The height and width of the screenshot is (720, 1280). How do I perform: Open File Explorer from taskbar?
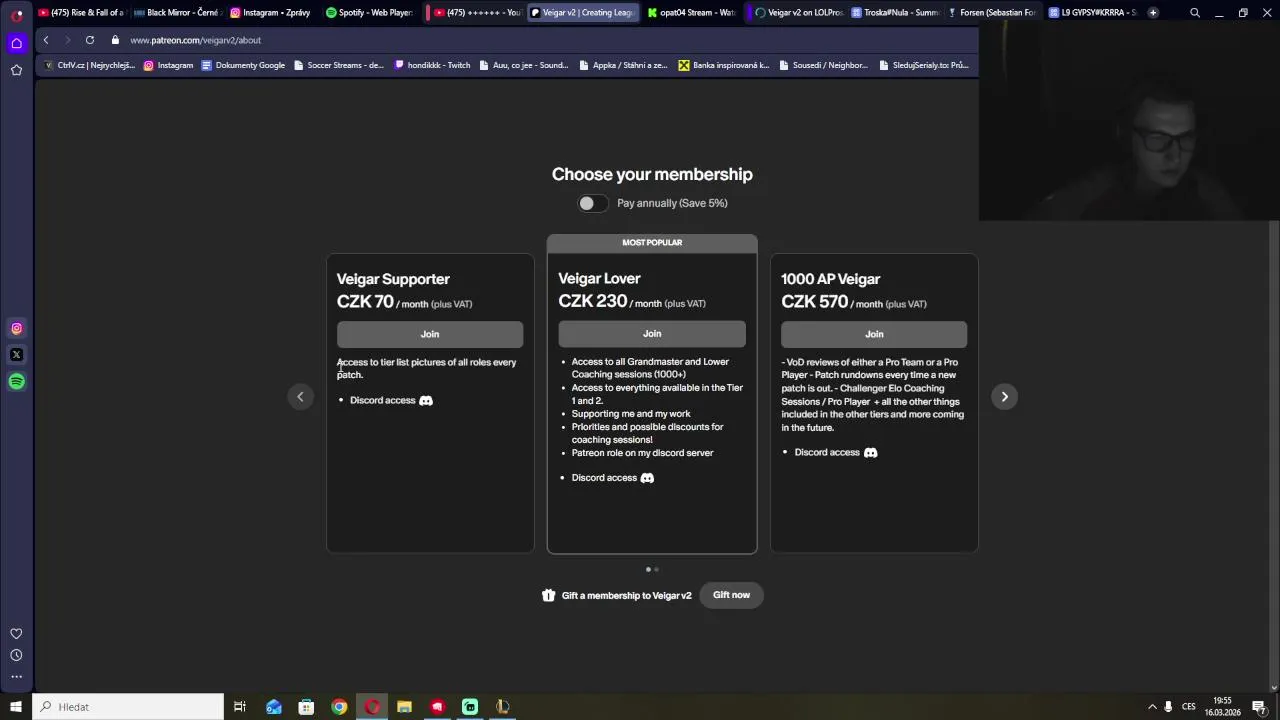(404, 707)
